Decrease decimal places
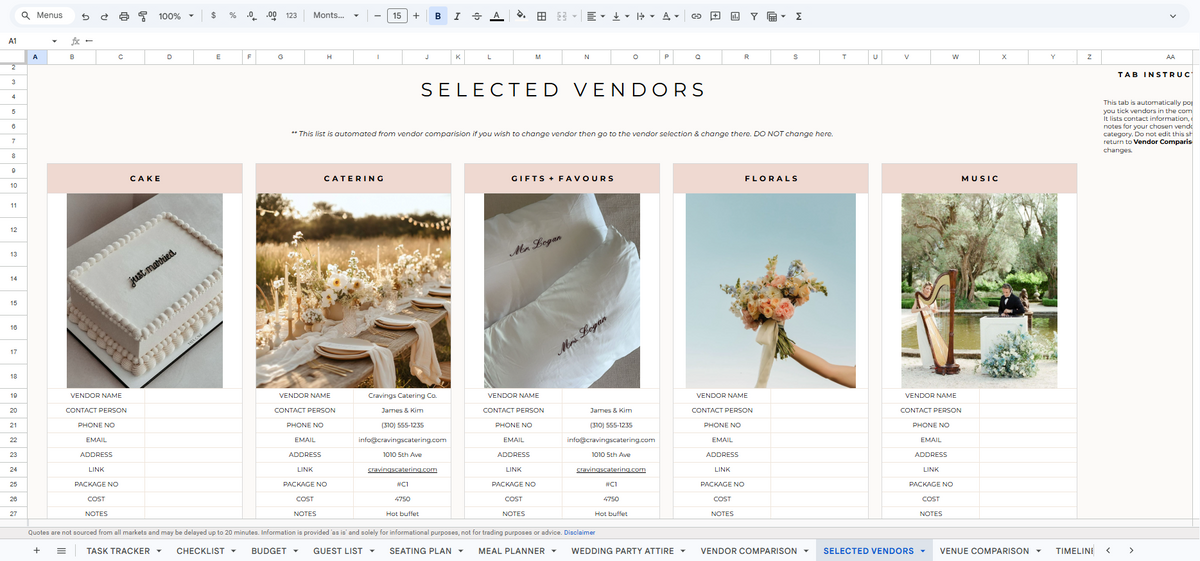This screenshot has height=561, width=1200. [251, 16]
